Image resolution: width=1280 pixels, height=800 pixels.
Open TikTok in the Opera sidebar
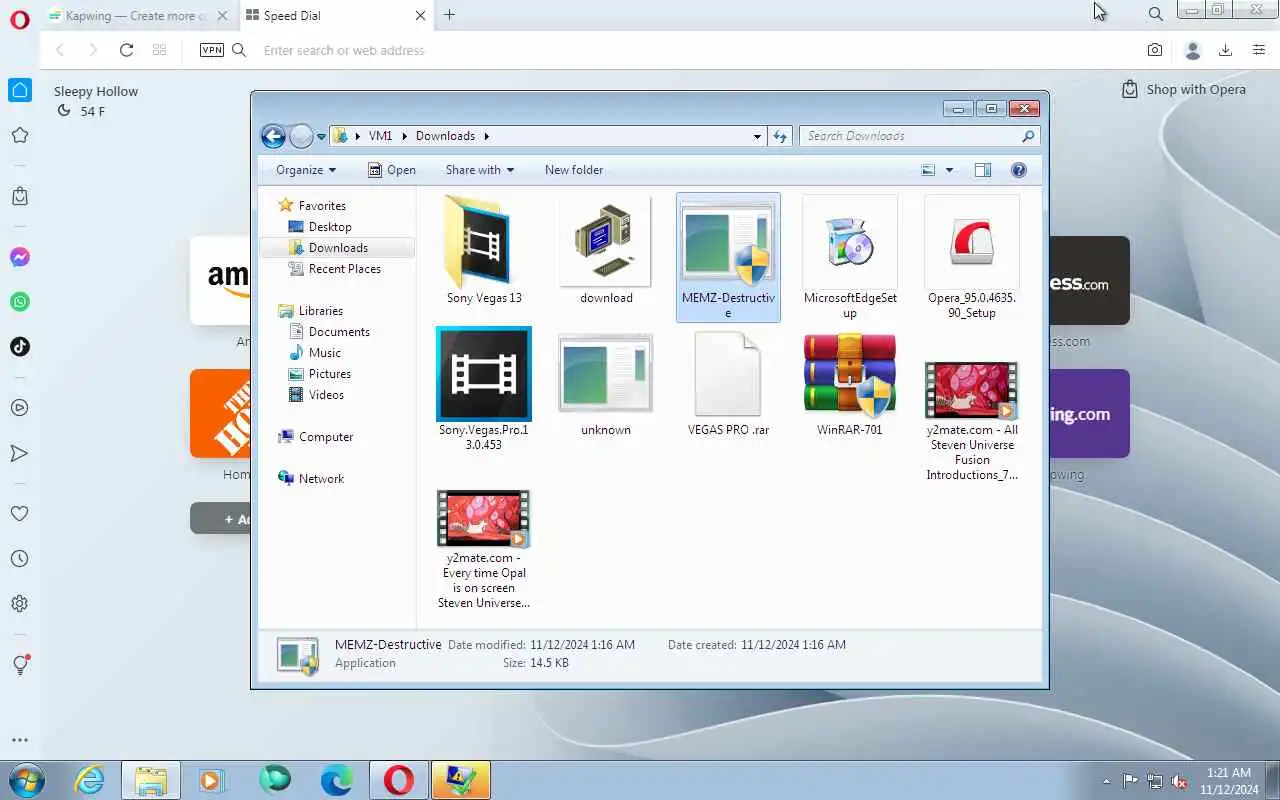click(x=19, y=347)
